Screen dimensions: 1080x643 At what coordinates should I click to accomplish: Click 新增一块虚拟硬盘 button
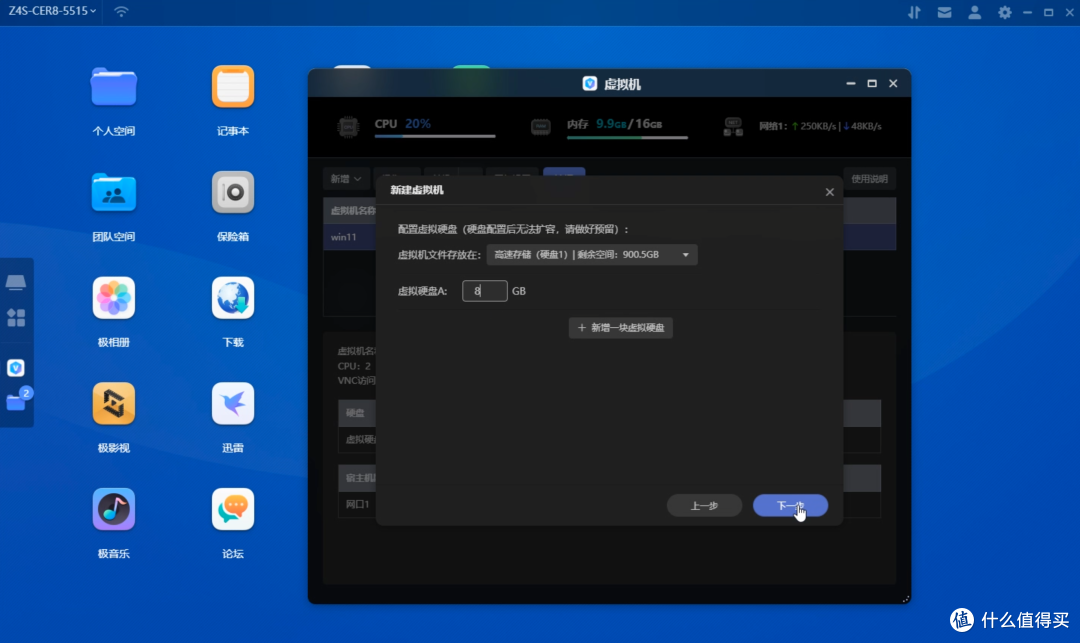(621, 328)
